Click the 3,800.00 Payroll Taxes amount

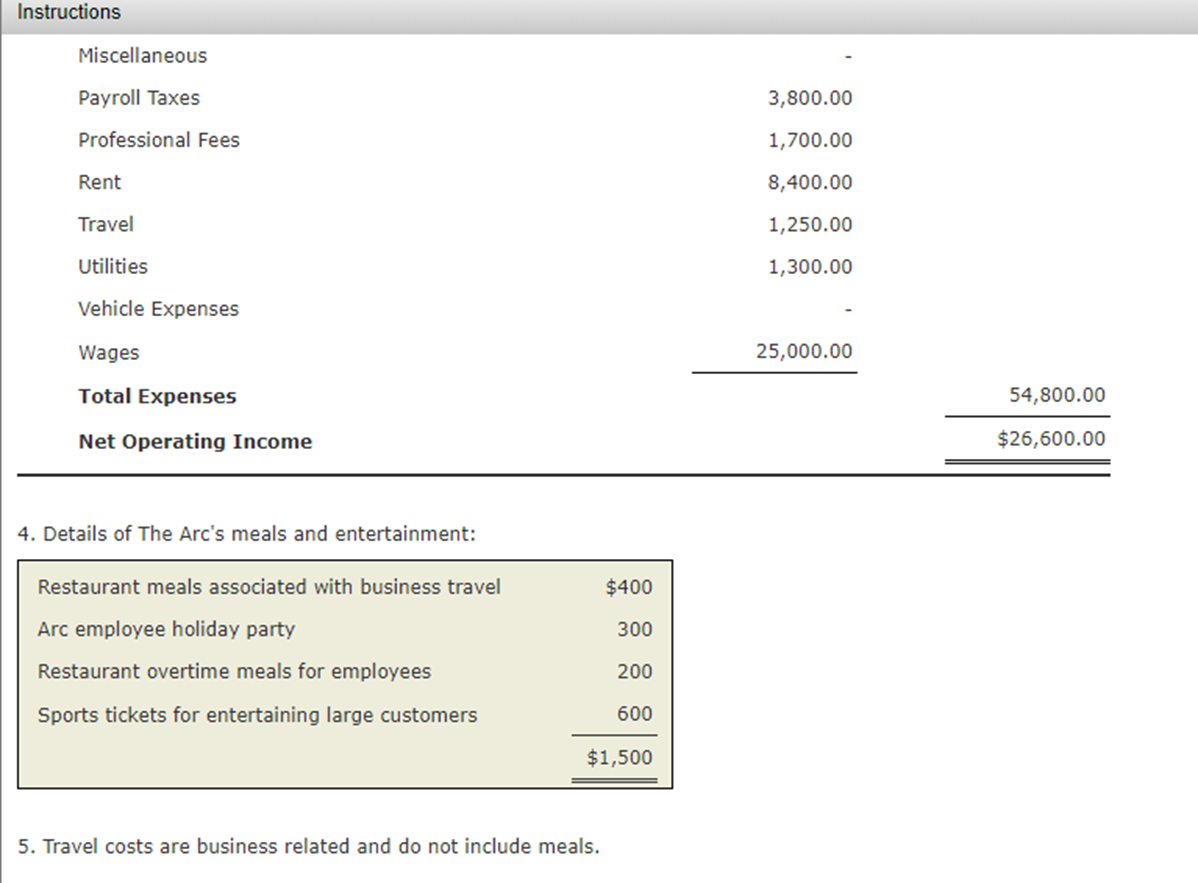[810, 98]
